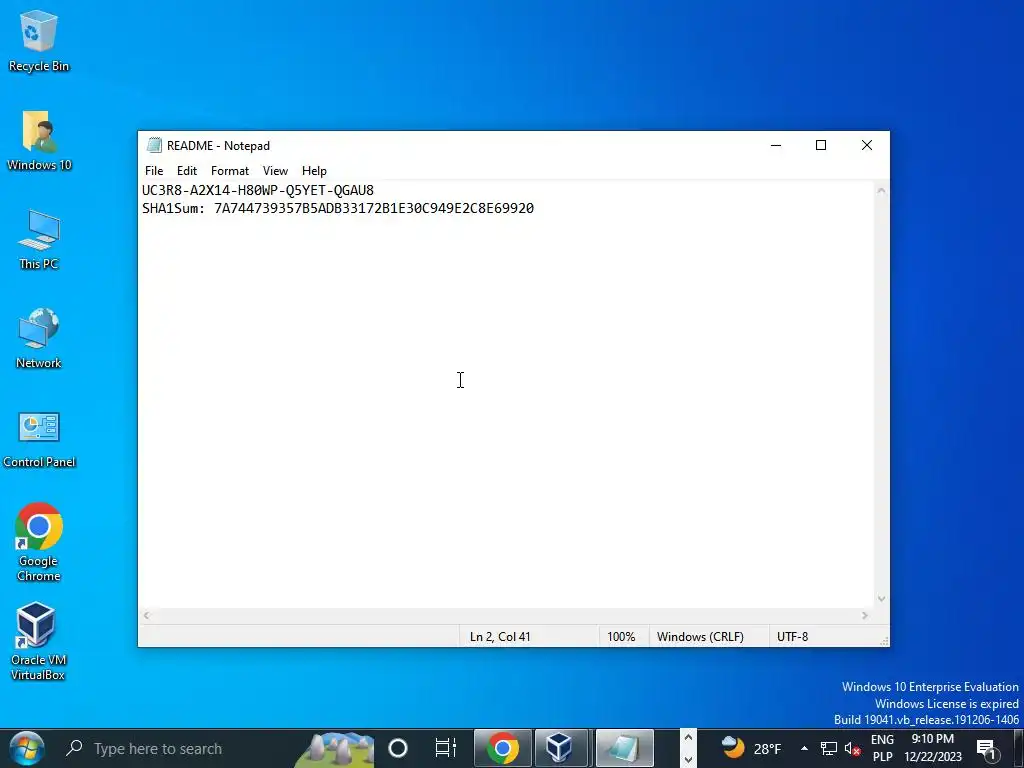Click the Show desktop sliver at taskbar end
Image resolution: width=1024 pixels, height=768 pixels.
point(1020,748)
